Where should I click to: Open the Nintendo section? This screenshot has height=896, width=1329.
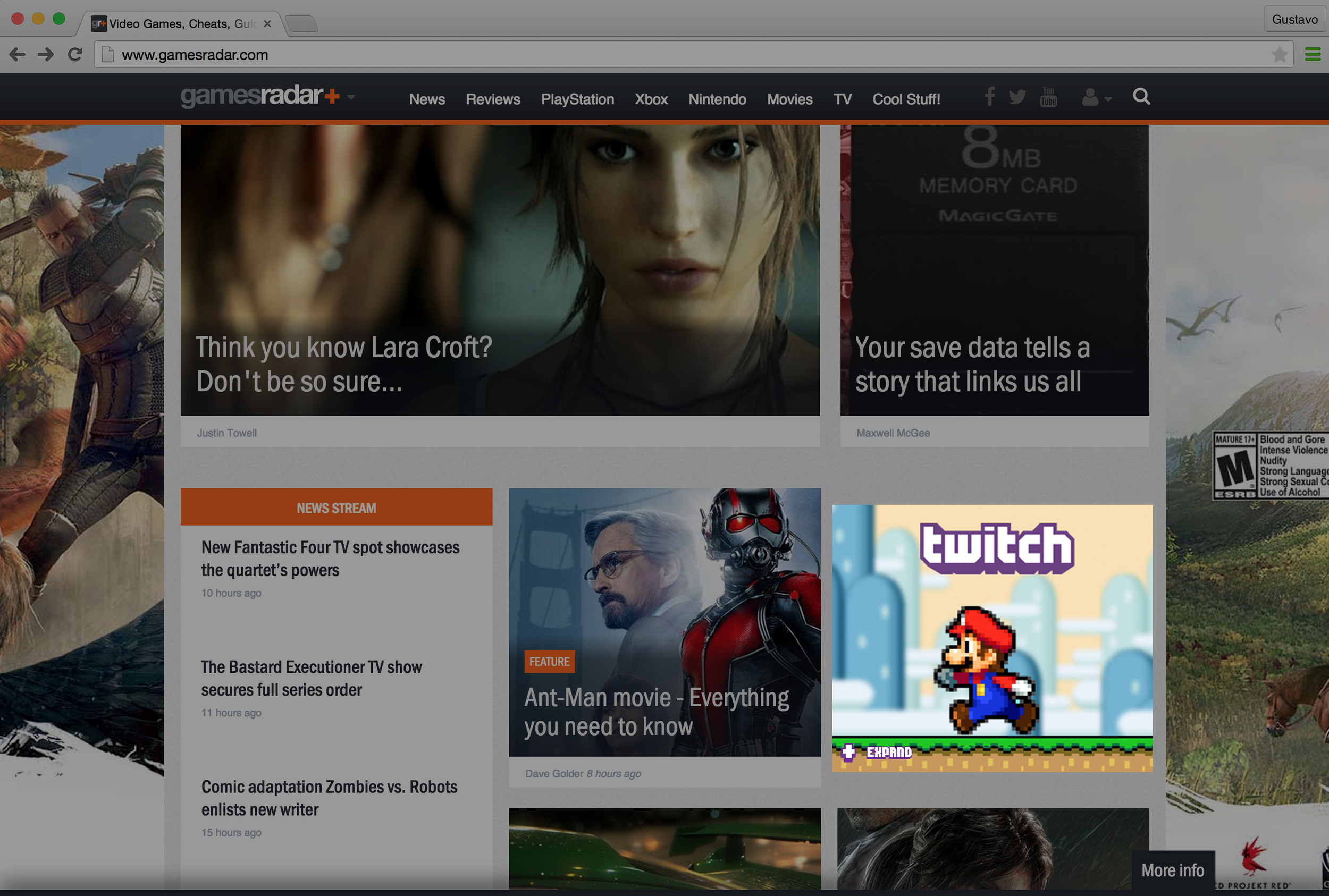[717, 99]
